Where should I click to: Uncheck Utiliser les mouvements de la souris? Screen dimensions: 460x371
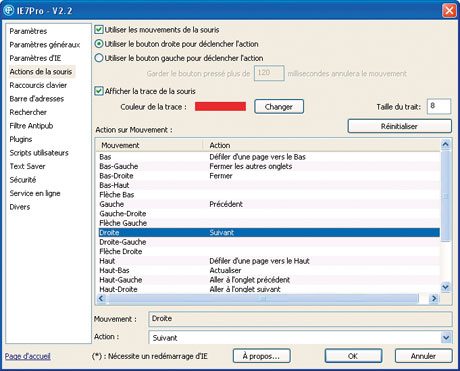pos(99,30)
